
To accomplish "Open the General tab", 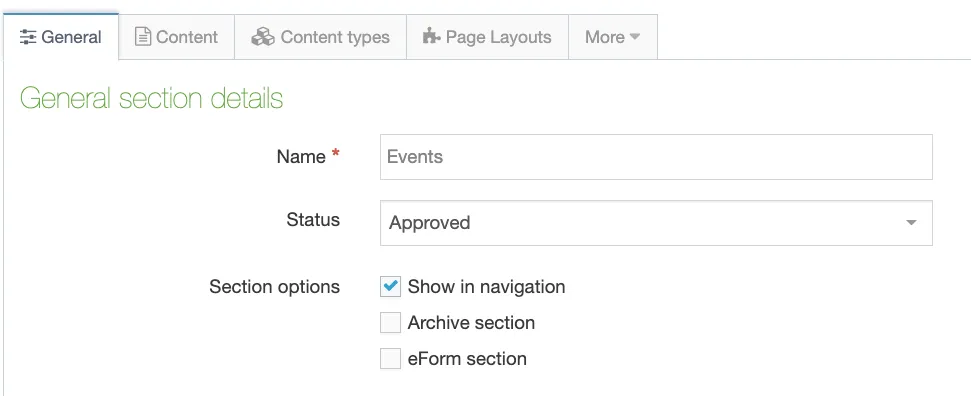I will 60,37.
